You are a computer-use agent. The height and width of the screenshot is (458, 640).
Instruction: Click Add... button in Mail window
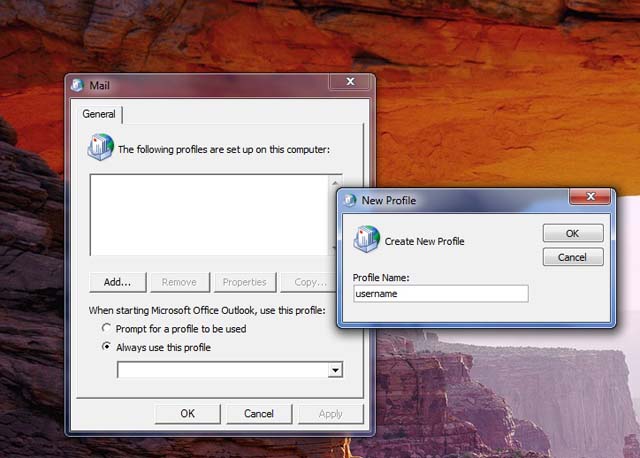click(118, 282)
